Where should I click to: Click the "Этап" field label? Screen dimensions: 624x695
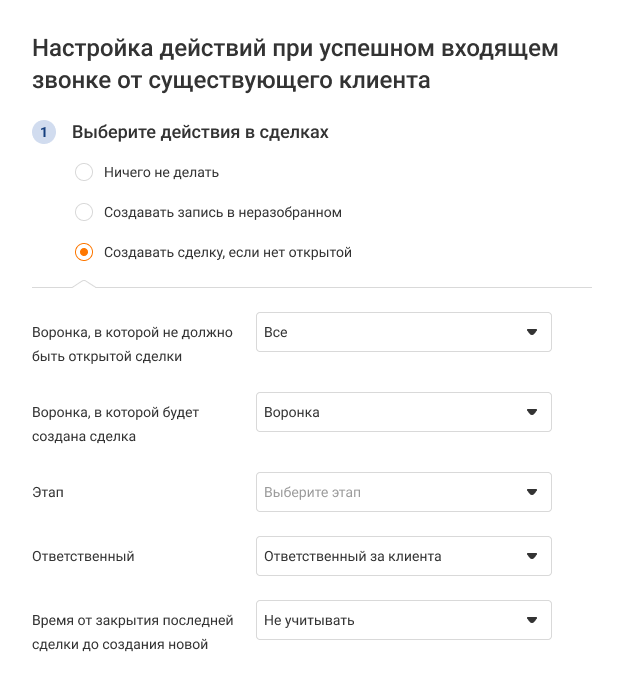pos(48,493)
